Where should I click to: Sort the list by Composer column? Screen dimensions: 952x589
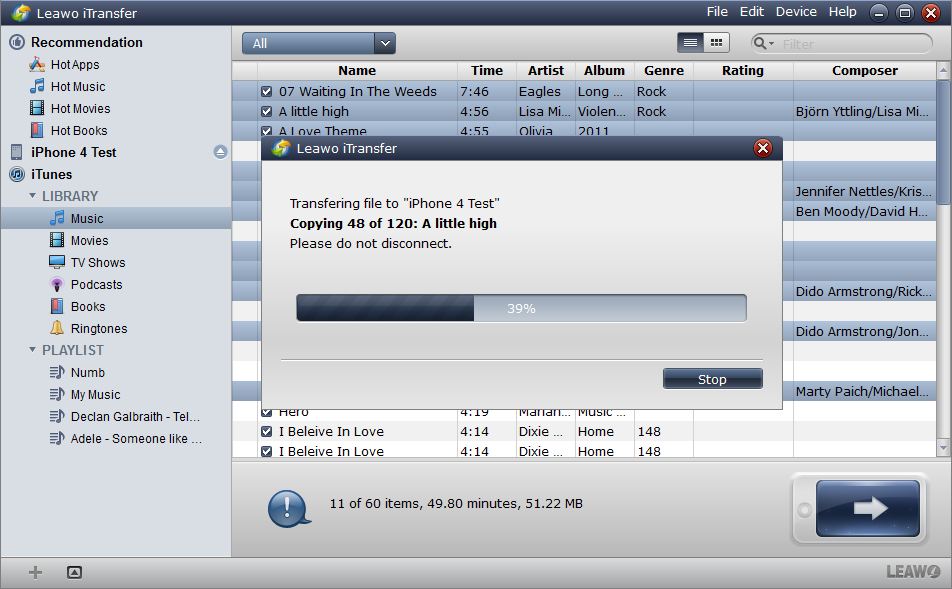865,70
